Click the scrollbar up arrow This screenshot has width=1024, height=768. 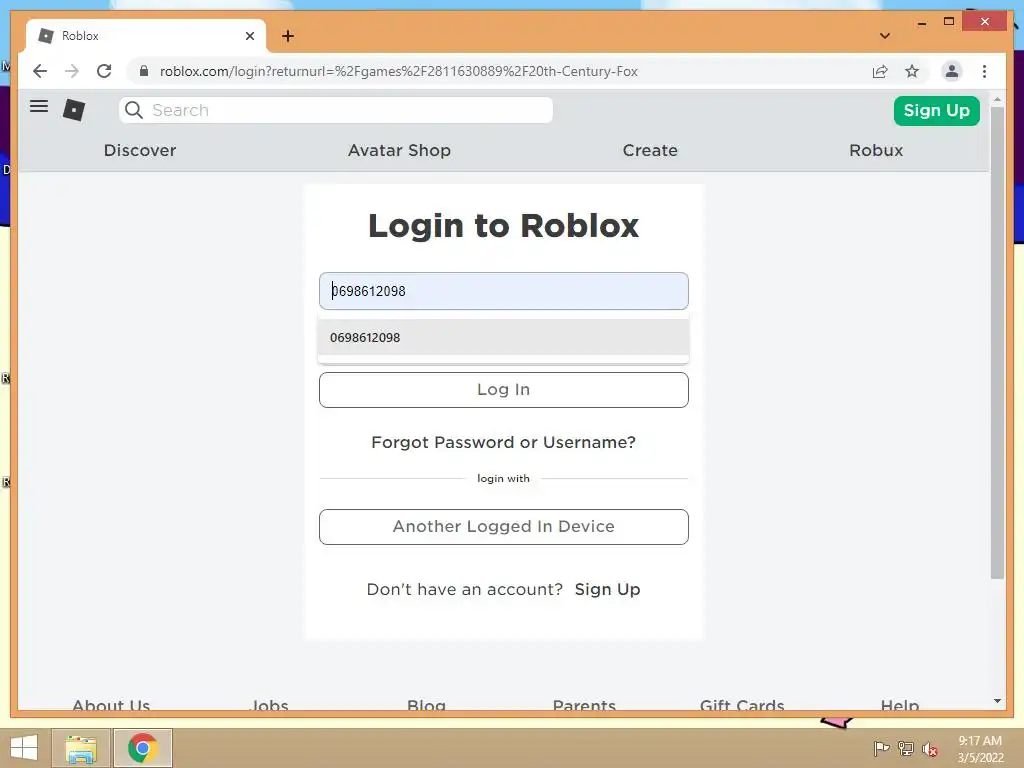point(997,100)
